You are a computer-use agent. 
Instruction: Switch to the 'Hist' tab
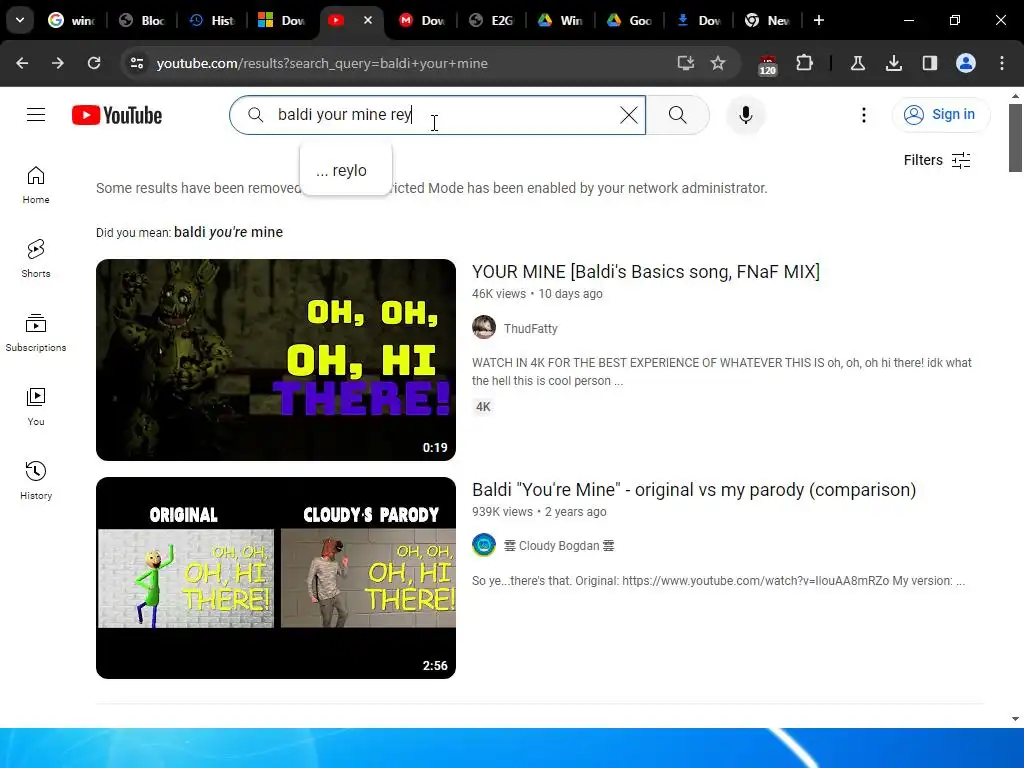click(x=212, y=20)
